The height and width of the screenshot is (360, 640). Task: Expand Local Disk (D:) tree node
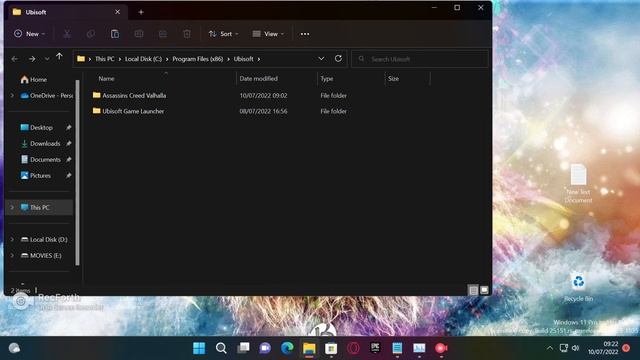[x=12, y=240]
